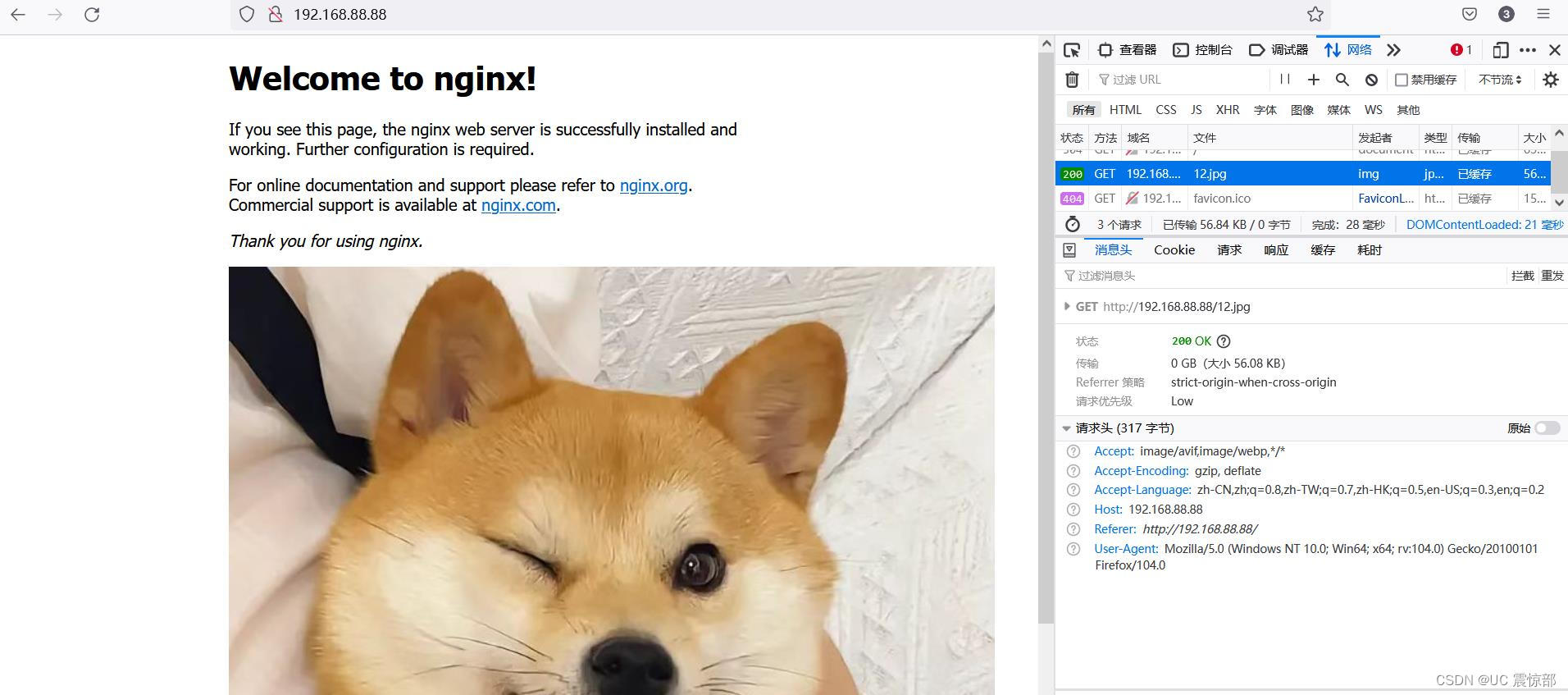Click the Shiba Inu dog image
The image size is (1568, 695).
(612, 481)
